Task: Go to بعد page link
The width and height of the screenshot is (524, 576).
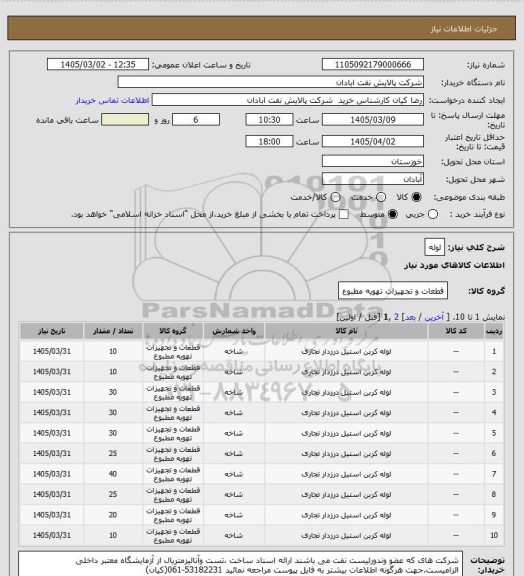Action: (x=410, y=317)
